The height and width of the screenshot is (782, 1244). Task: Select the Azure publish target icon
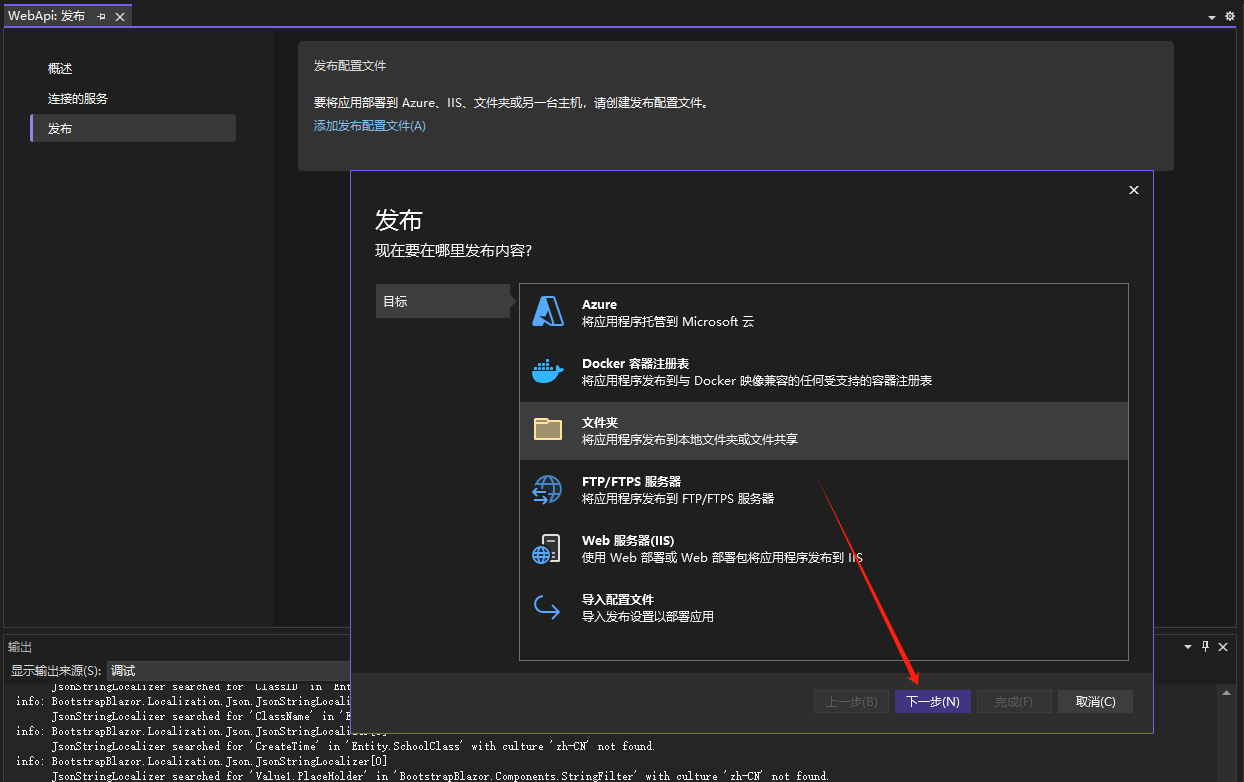[x=547, y=310]
